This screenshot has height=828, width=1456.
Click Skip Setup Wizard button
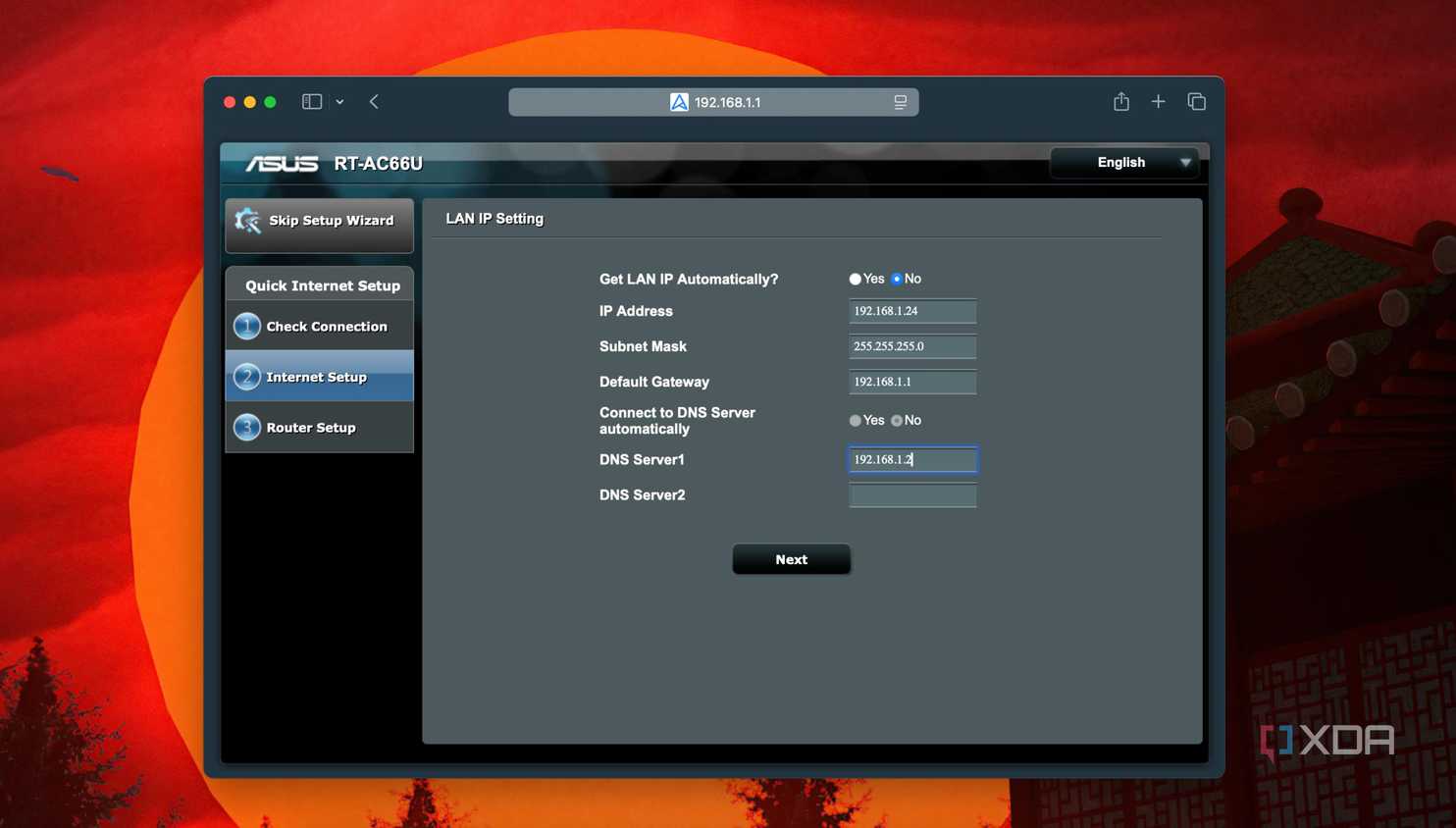(320, 225)
